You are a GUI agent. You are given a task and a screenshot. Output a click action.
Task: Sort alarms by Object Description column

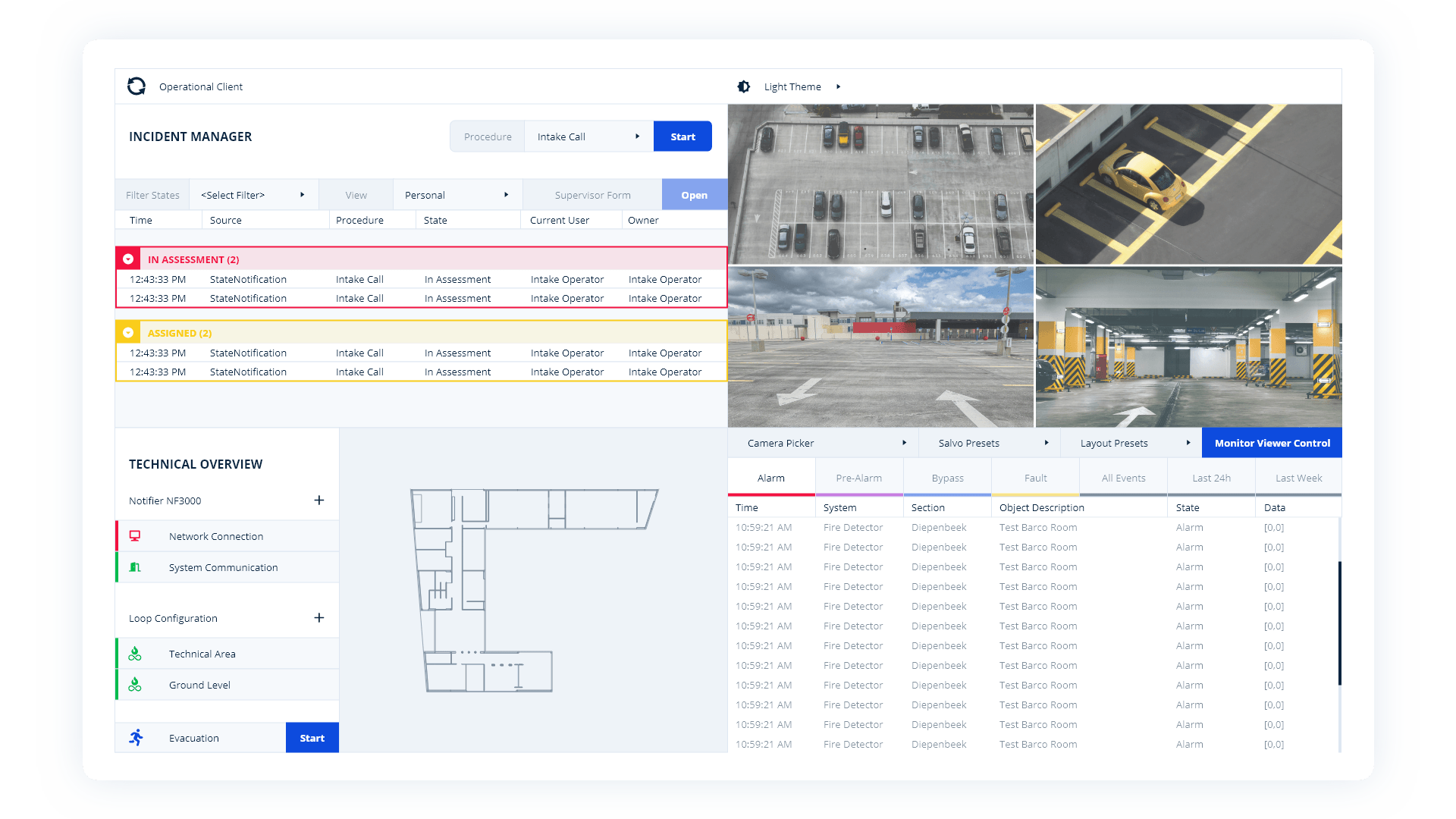pyautogui.click(x=1042, y=507)
